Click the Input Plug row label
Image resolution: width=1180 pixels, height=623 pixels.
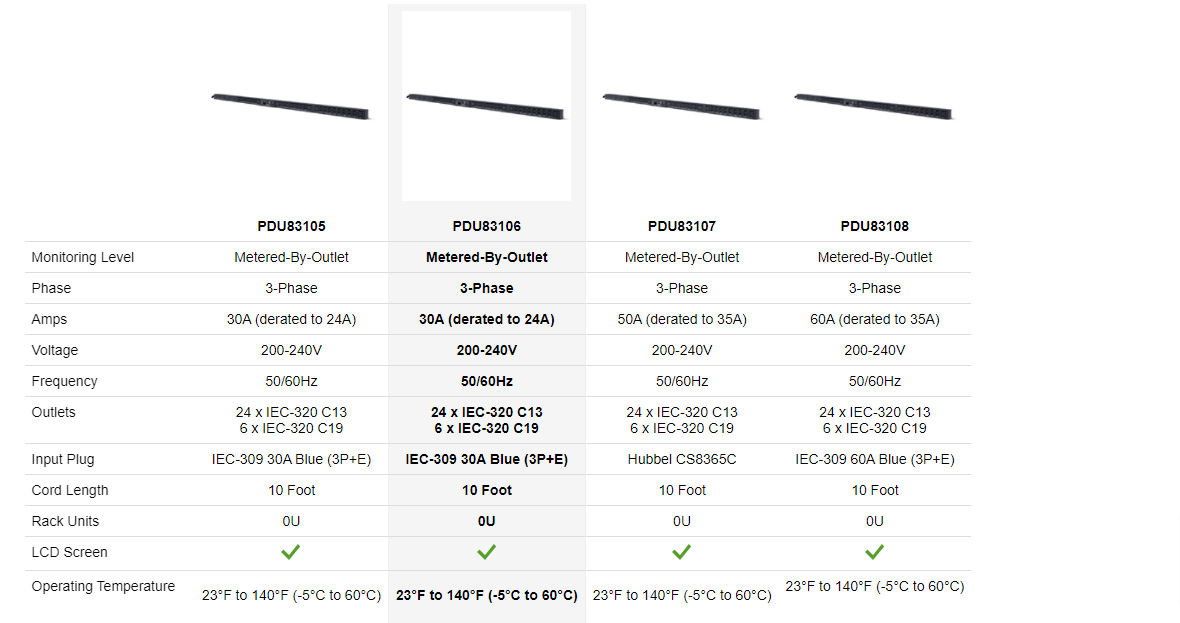coord(64,459)
